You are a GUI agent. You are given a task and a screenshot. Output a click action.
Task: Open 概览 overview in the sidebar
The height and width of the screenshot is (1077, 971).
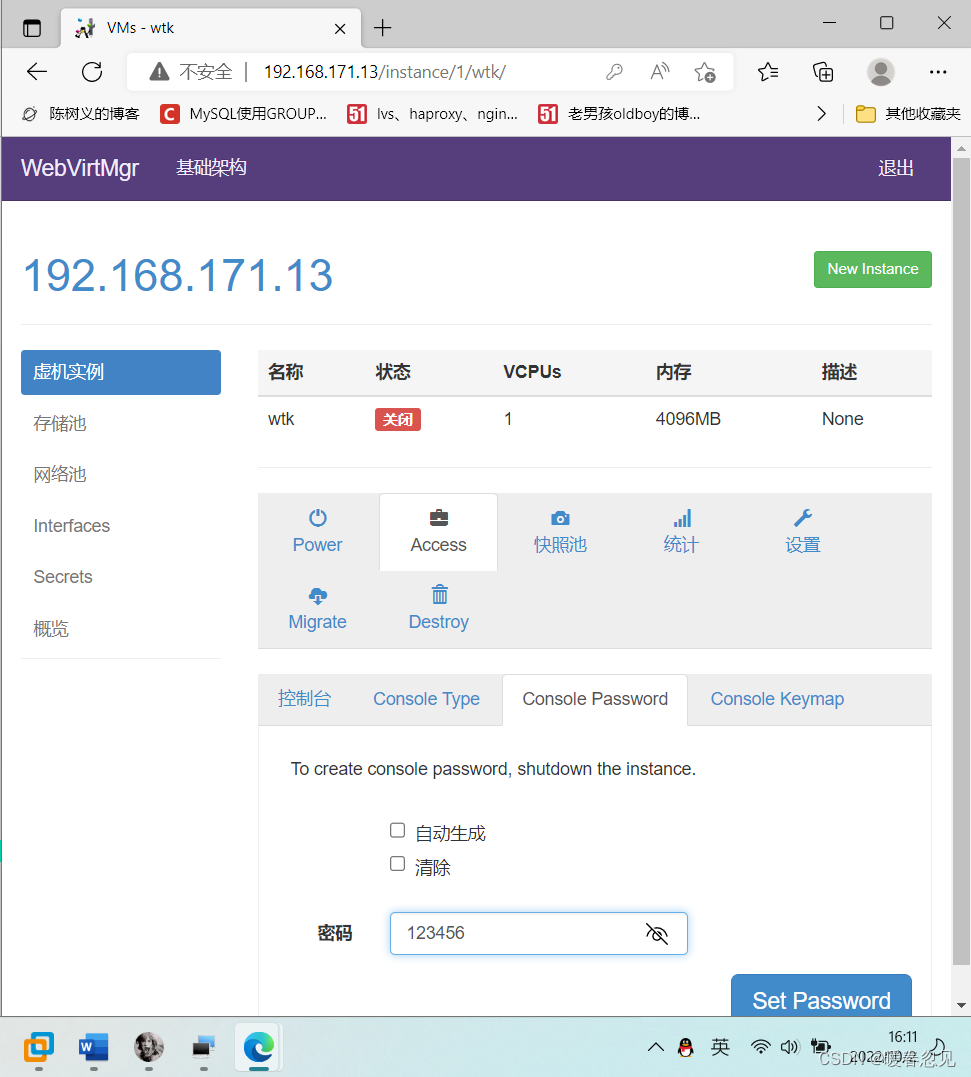[51, 628]
